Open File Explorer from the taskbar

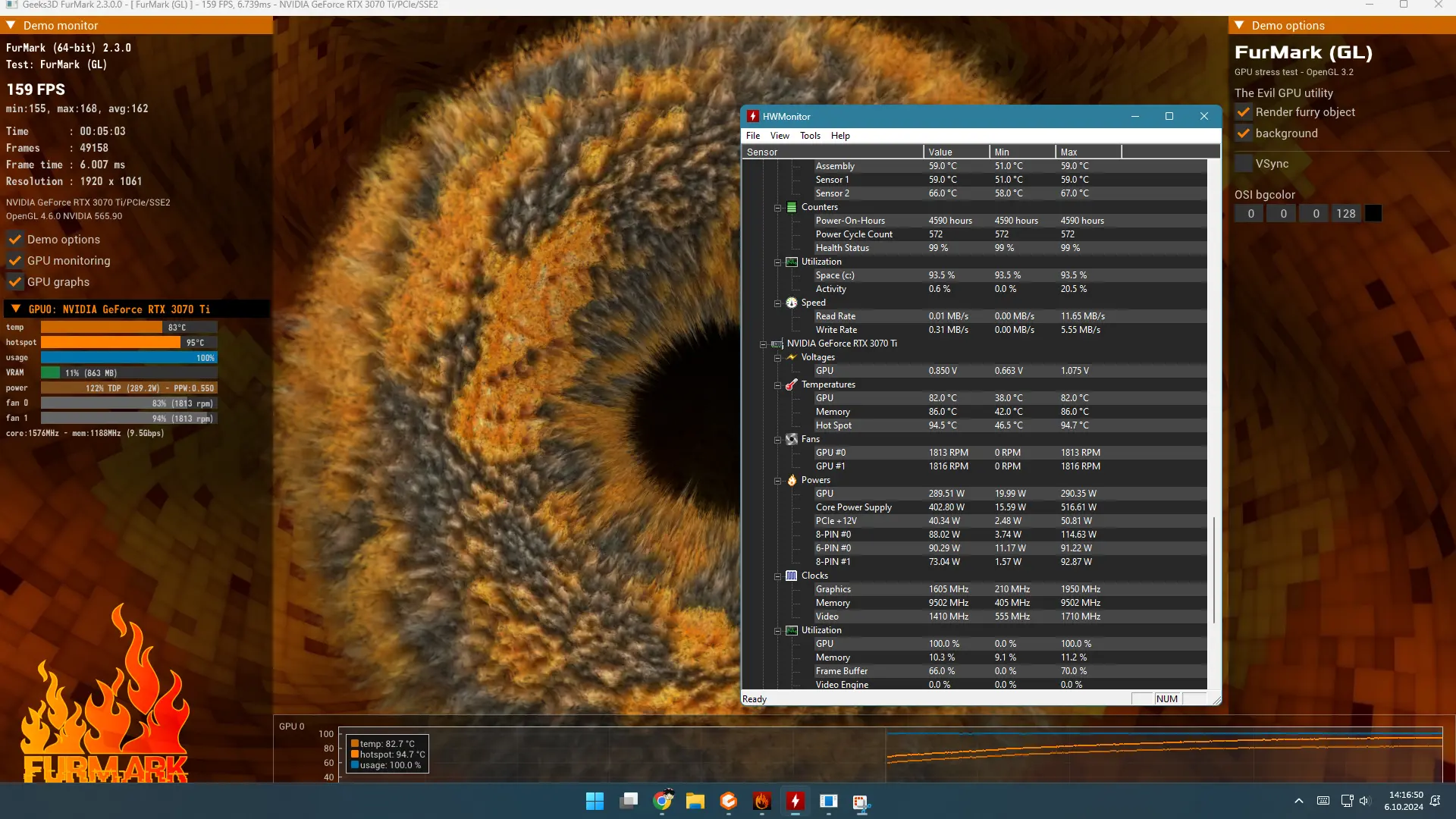coord(695,801)
